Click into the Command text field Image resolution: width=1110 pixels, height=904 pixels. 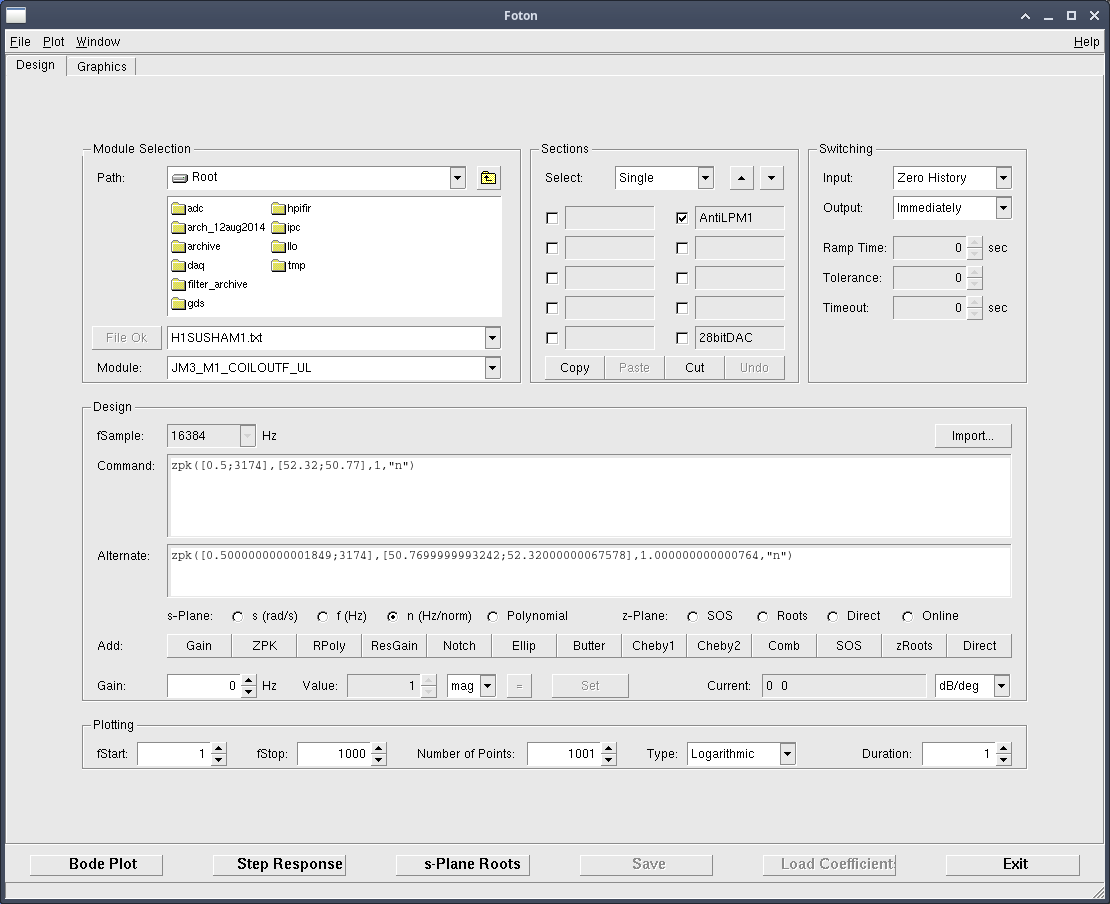pos(589,495)
